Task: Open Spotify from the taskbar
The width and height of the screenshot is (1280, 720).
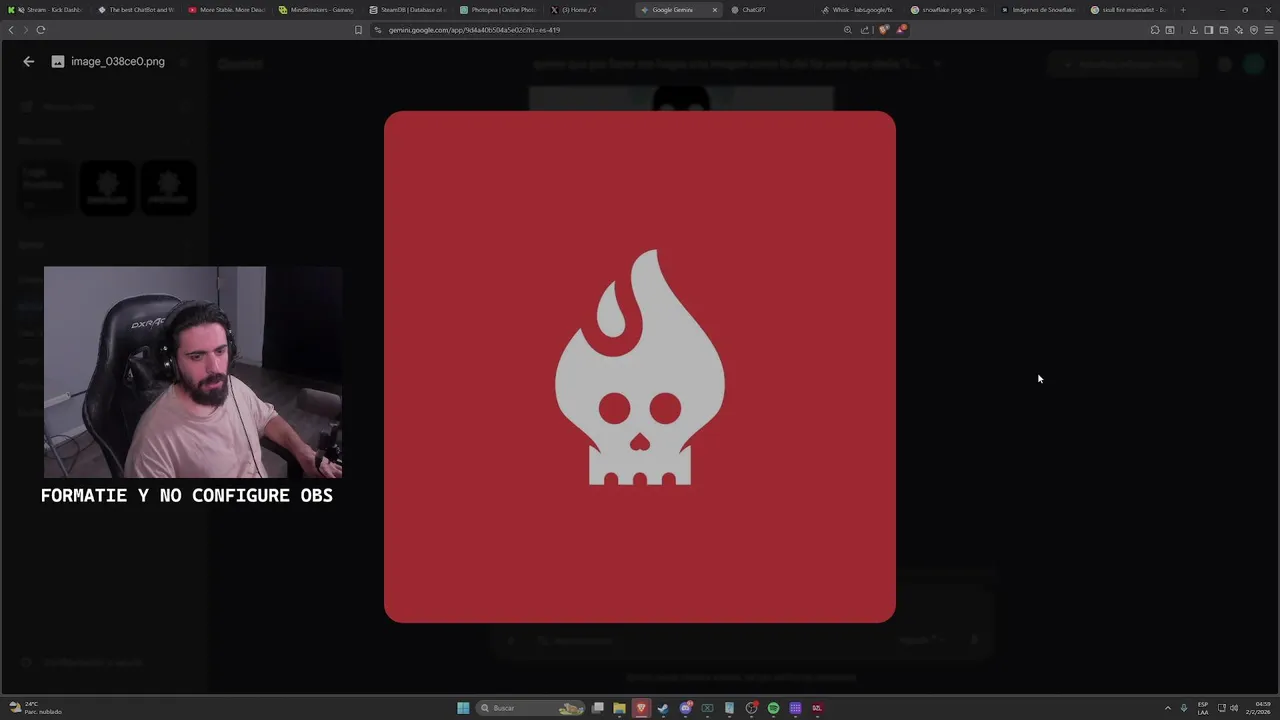Action: (x=773, y=708)
